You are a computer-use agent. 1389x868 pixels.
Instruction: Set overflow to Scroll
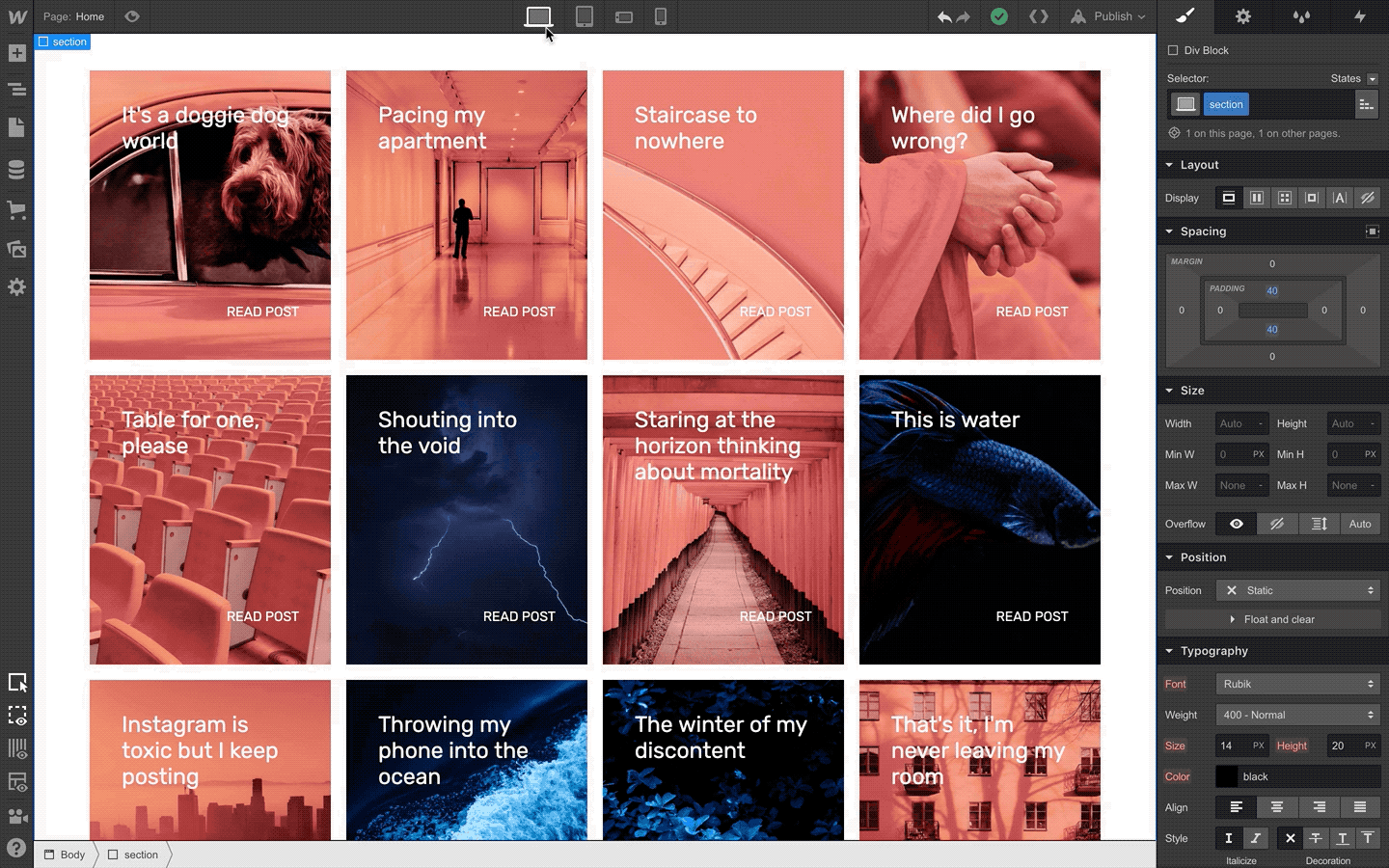click(1319, 524)
